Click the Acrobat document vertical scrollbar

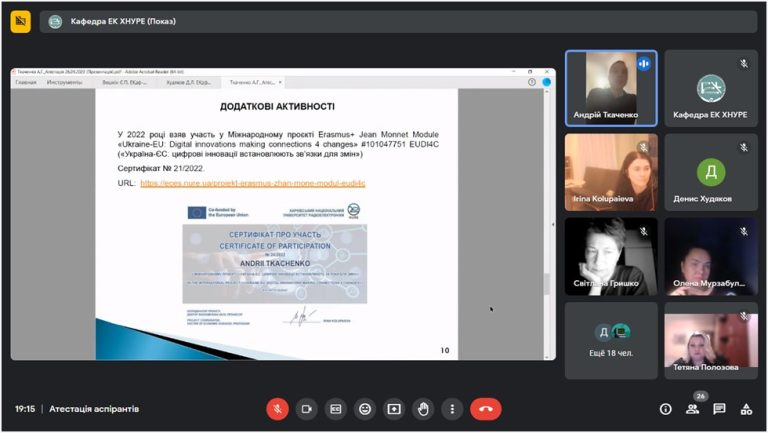tap(547, 224)
